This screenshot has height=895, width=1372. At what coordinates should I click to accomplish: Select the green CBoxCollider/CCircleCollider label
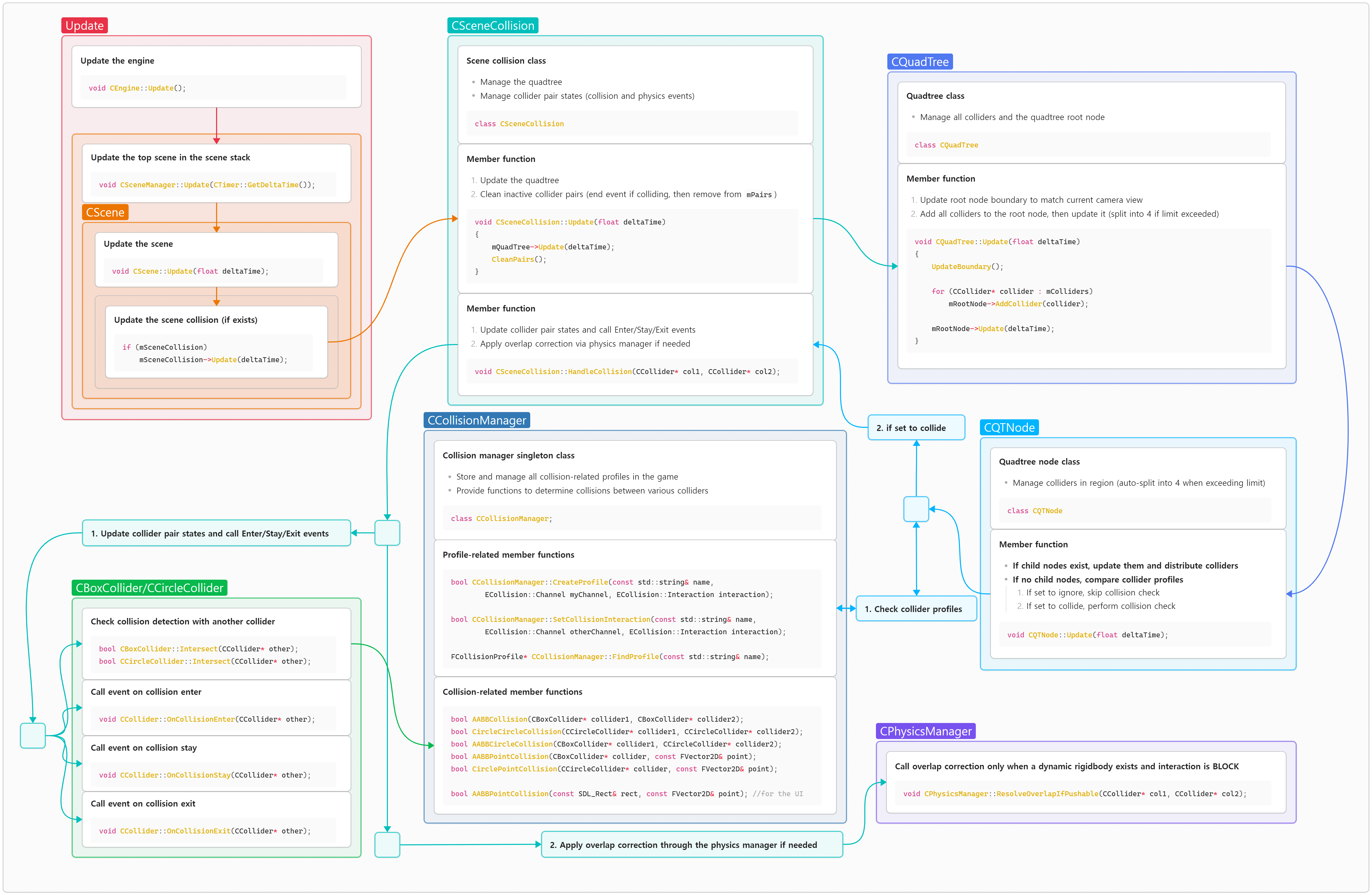pos(149,588)
